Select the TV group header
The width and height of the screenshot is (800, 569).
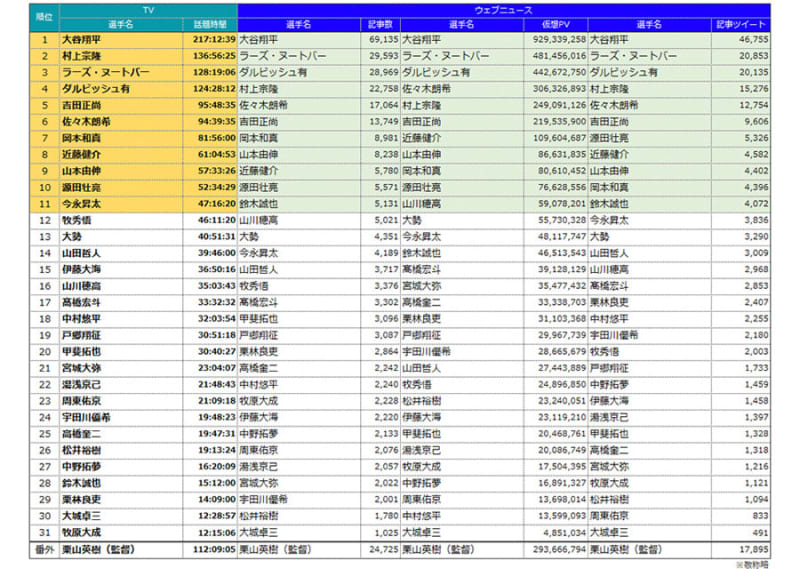pyautogui.click(x=148, y=9)
